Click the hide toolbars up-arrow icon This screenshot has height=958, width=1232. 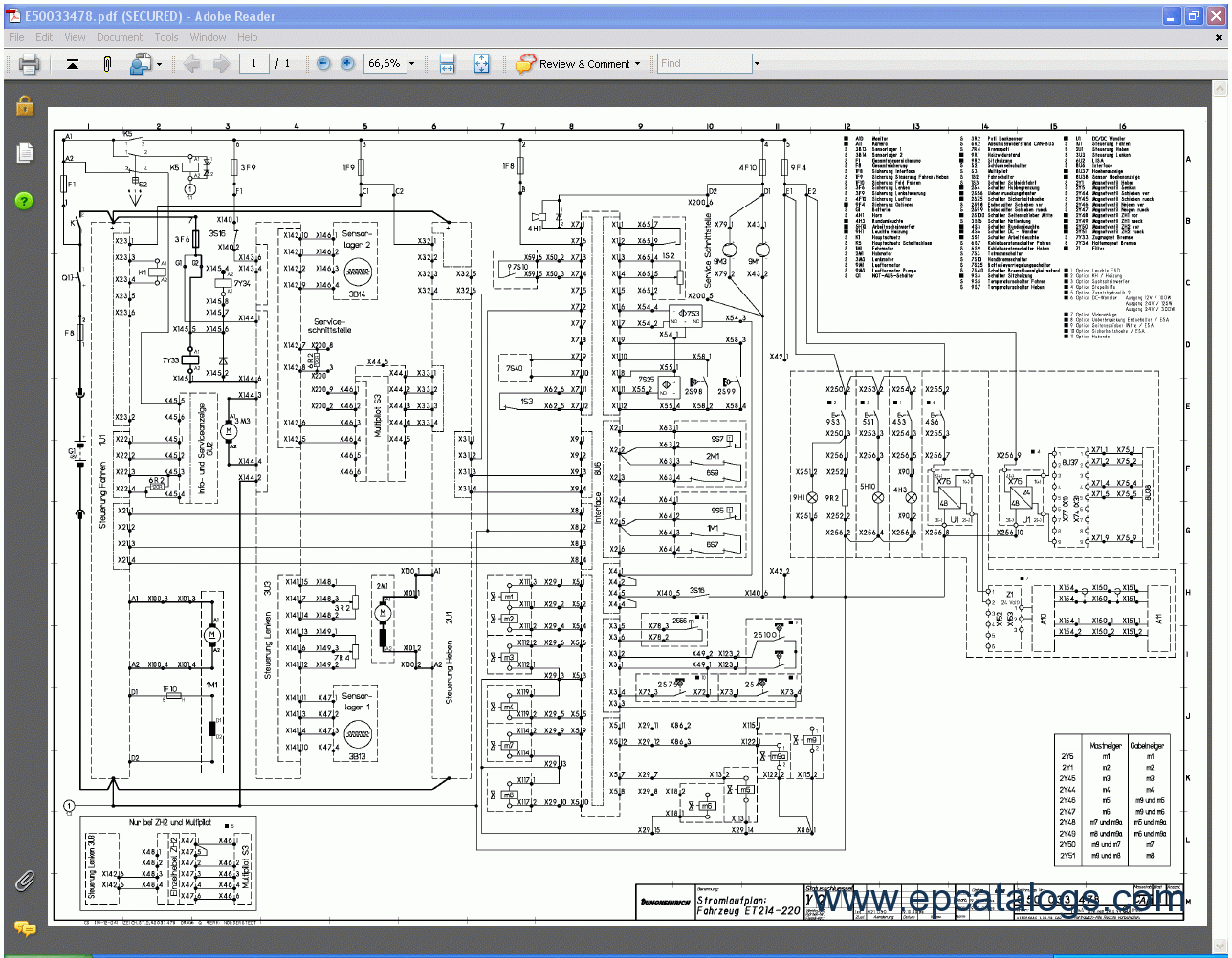[x=73, y=64]
